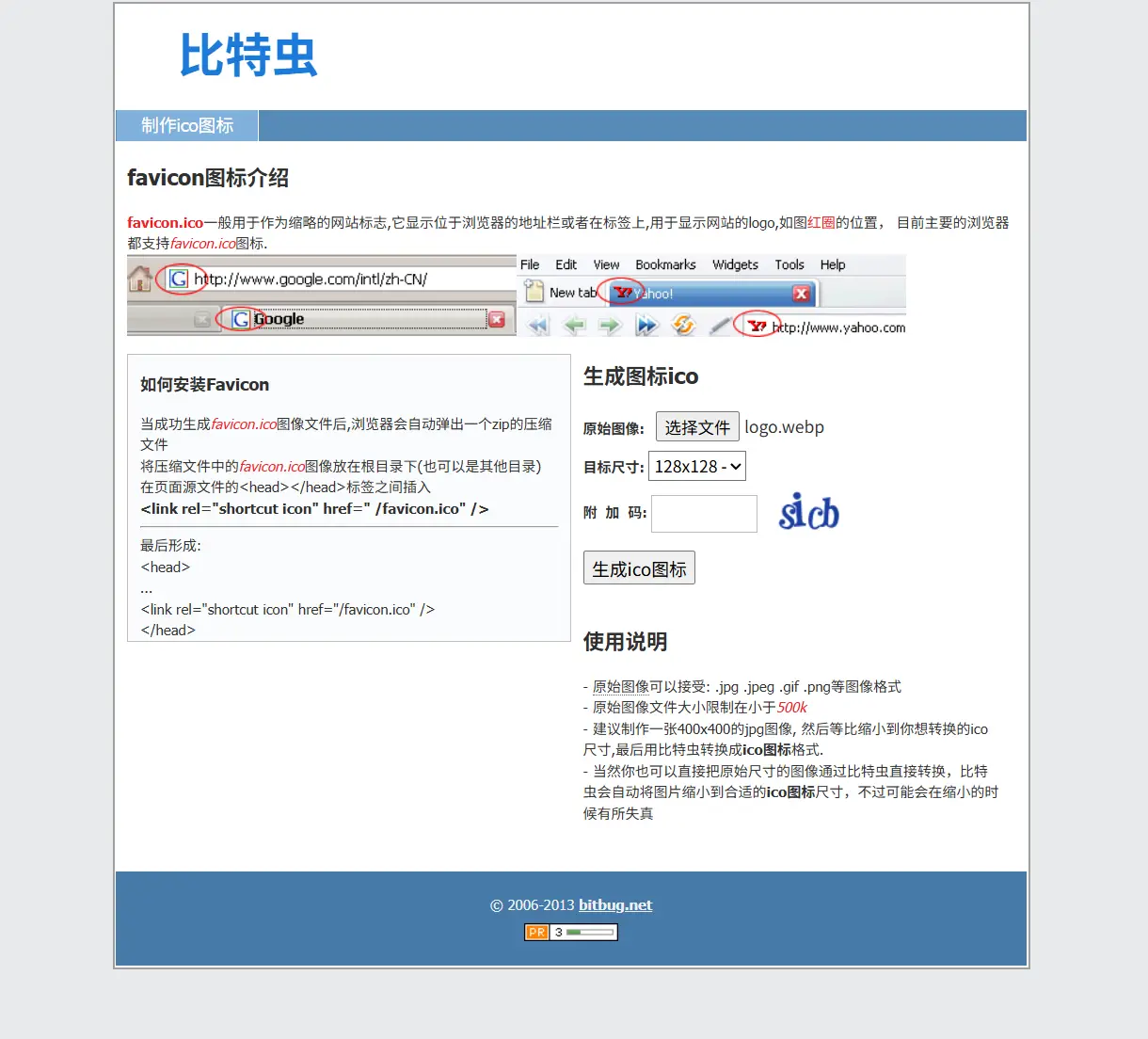Click the Yahoo favicon on the Yahoo! tab
1148x1039 pixels.
point(623,293)
